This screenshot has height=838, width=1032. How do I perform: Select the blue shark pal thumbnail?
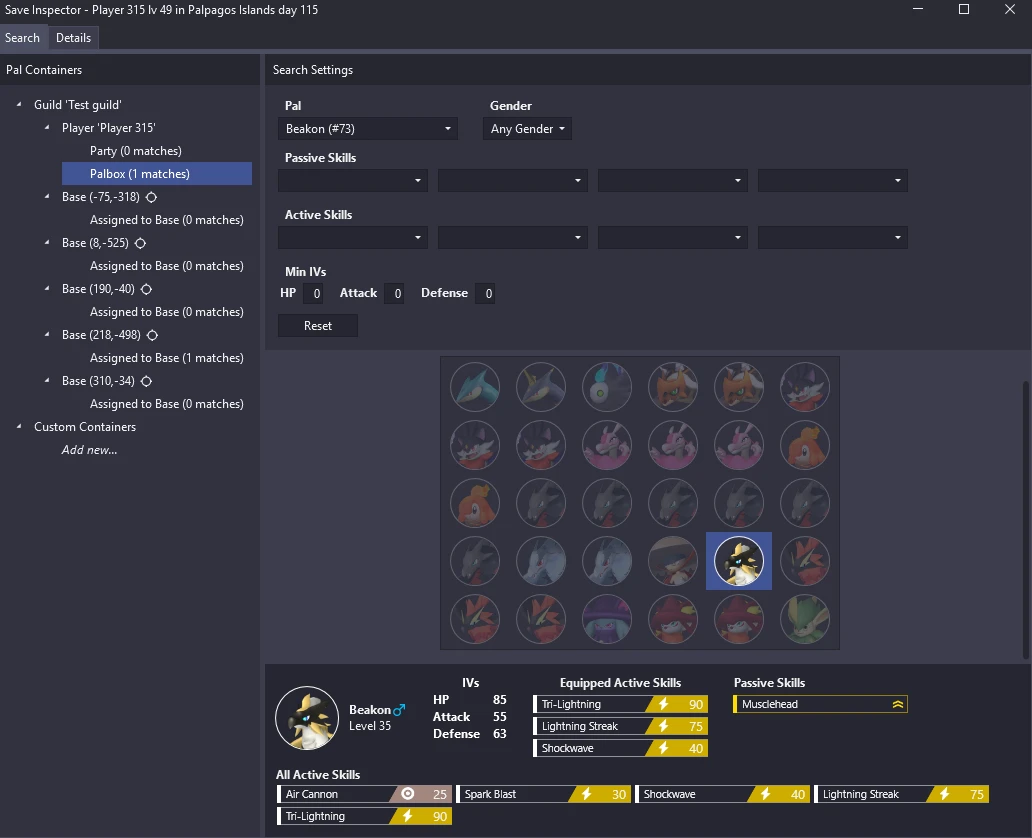tap(475, 387)
